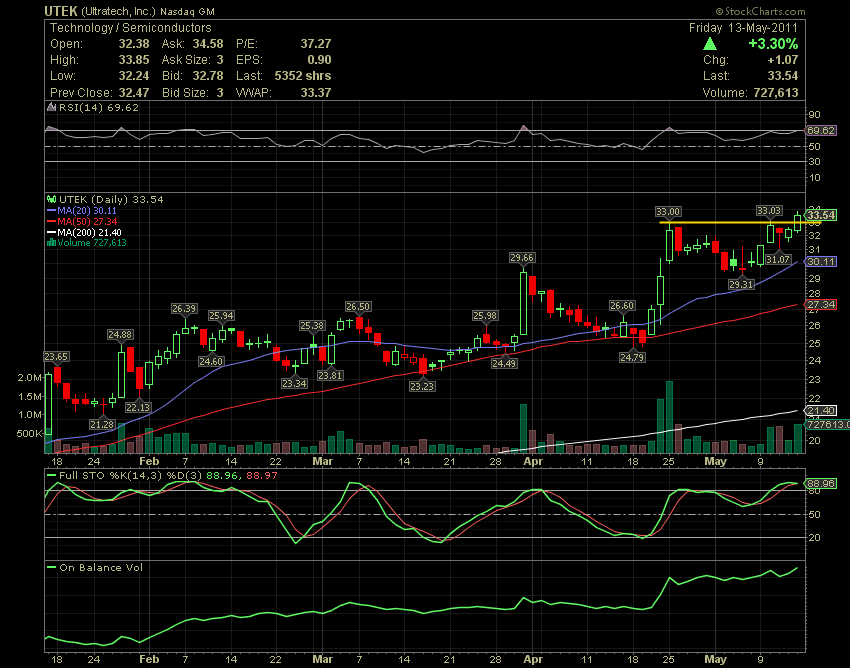Click the Ask price 34.58

pyautogui.click(x=208, y=44)
